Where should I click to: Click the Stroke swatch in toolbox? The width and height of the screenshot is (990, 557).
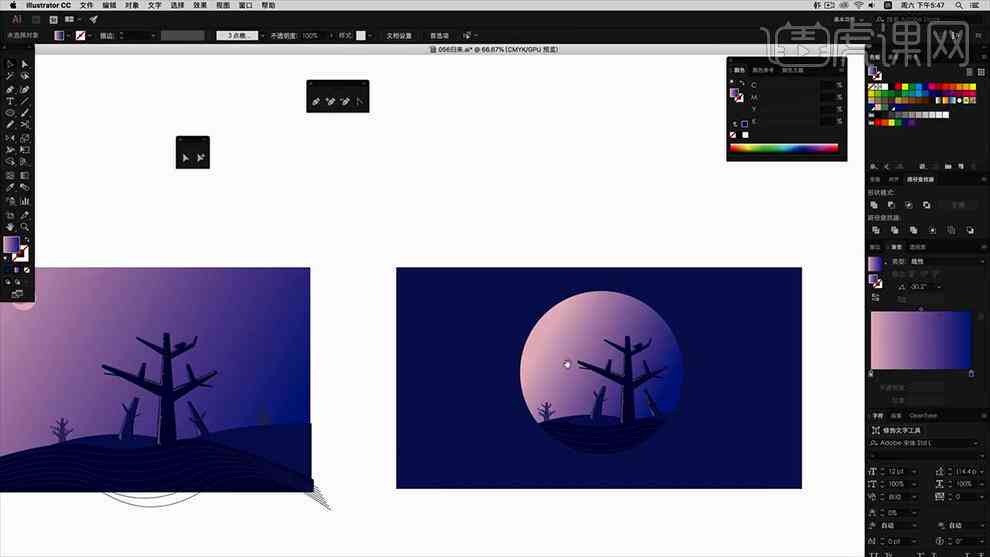22,254
